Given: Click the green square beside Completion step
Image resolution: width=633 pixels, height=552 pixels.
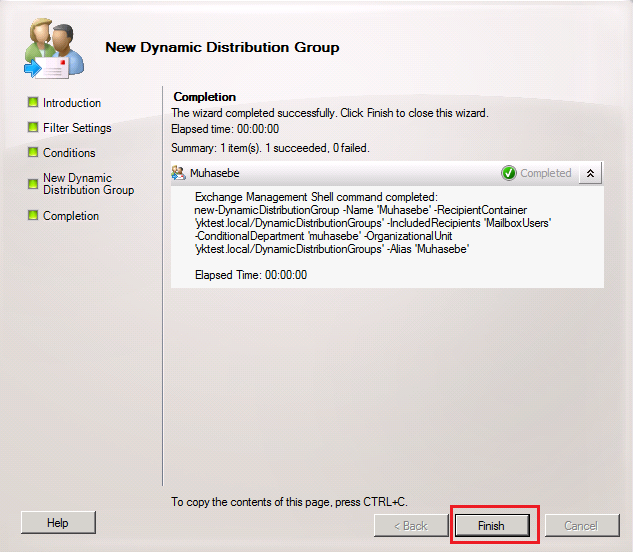Looking at the screenshot, I should coord(33,215).
